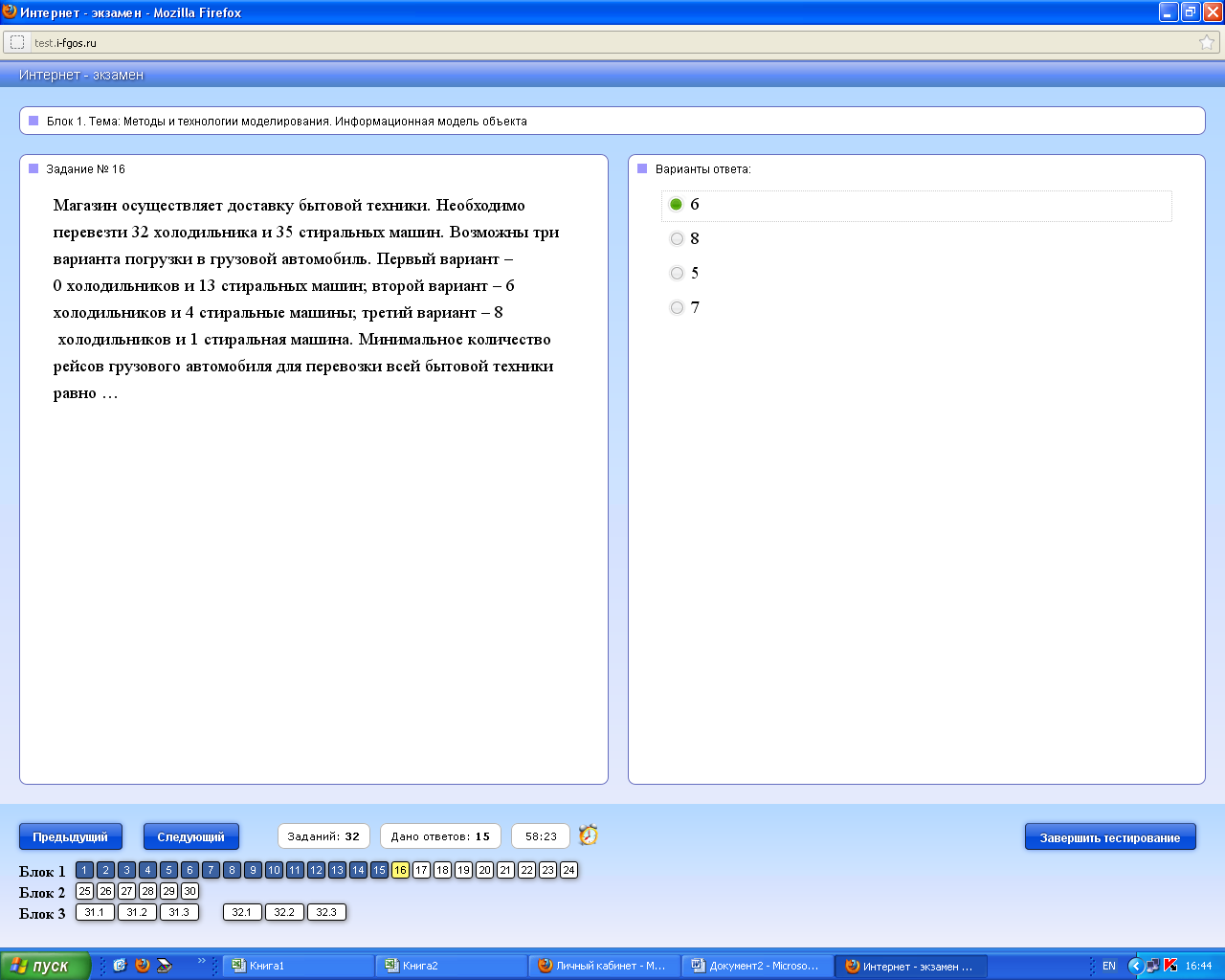Viewport: 1225px width, 980px height.
Task: Navigate to question 23
Action: [x=547, y=870]
